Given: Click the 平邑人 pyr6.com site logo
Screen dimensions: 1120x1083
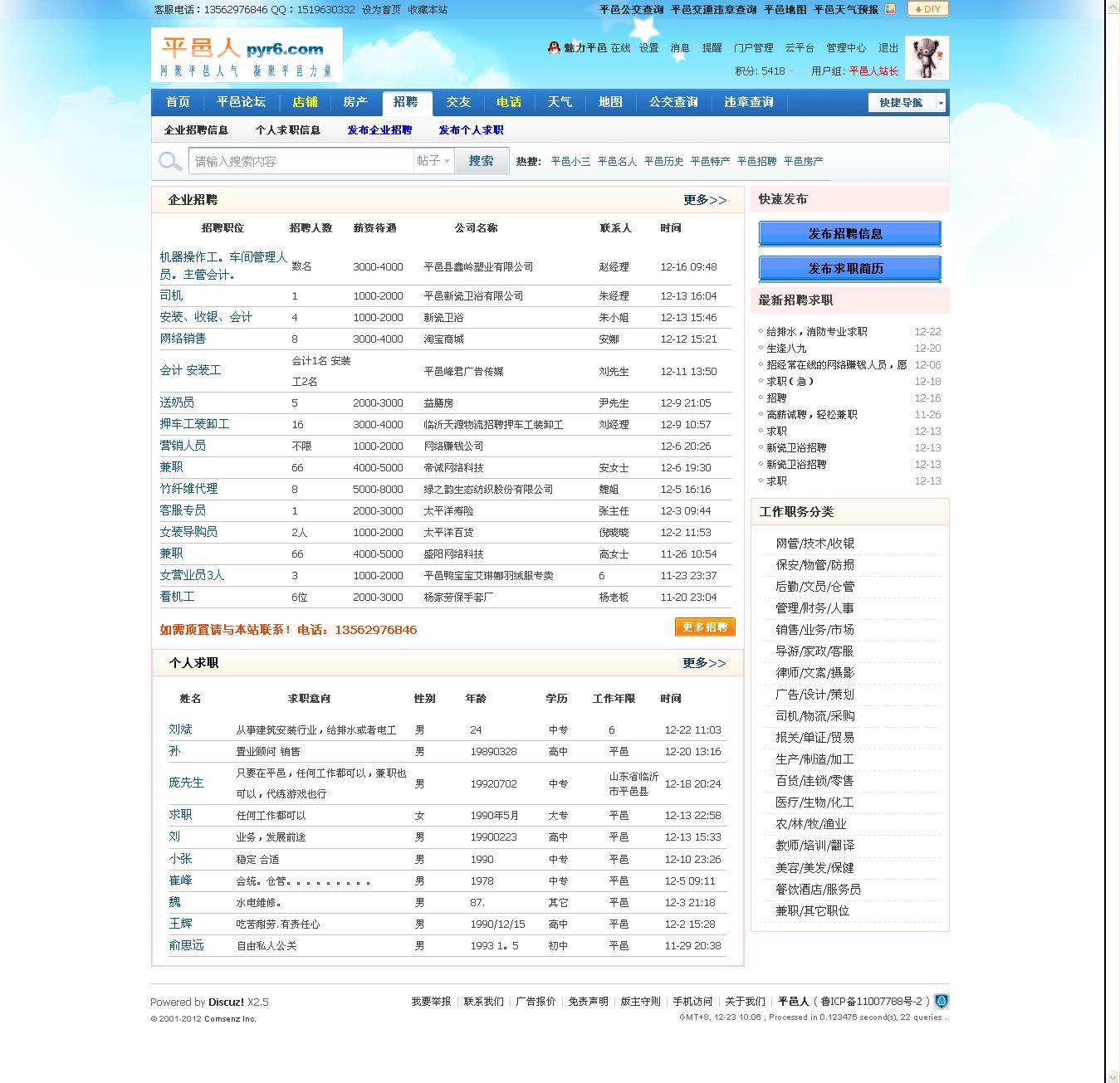Looking at the screenshot, I should coord(247,55).
